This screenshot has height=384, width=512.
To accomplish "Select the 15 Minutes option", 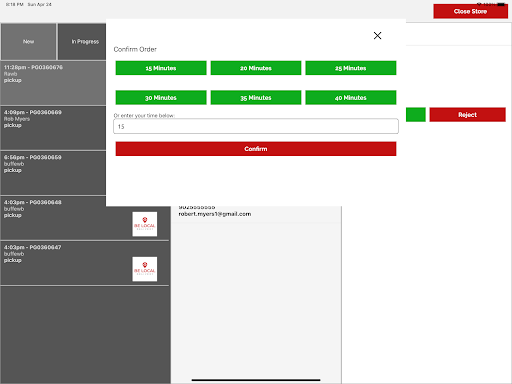I will (161, 68).
